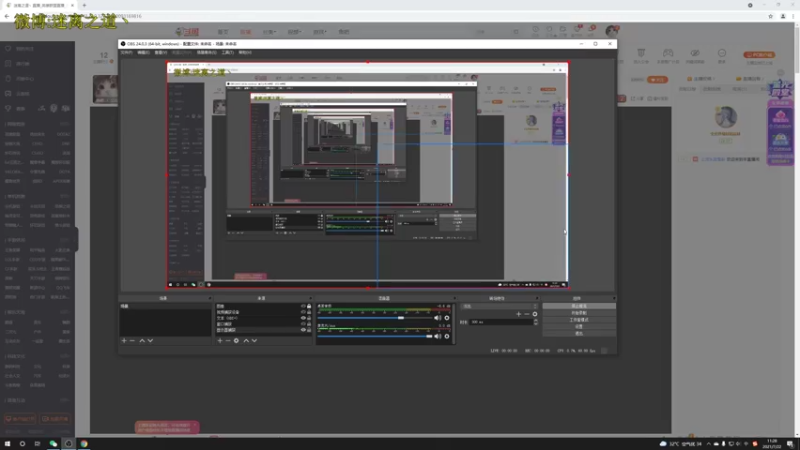
Task: Open new browser tab with plus
Action: coord(84,5)
